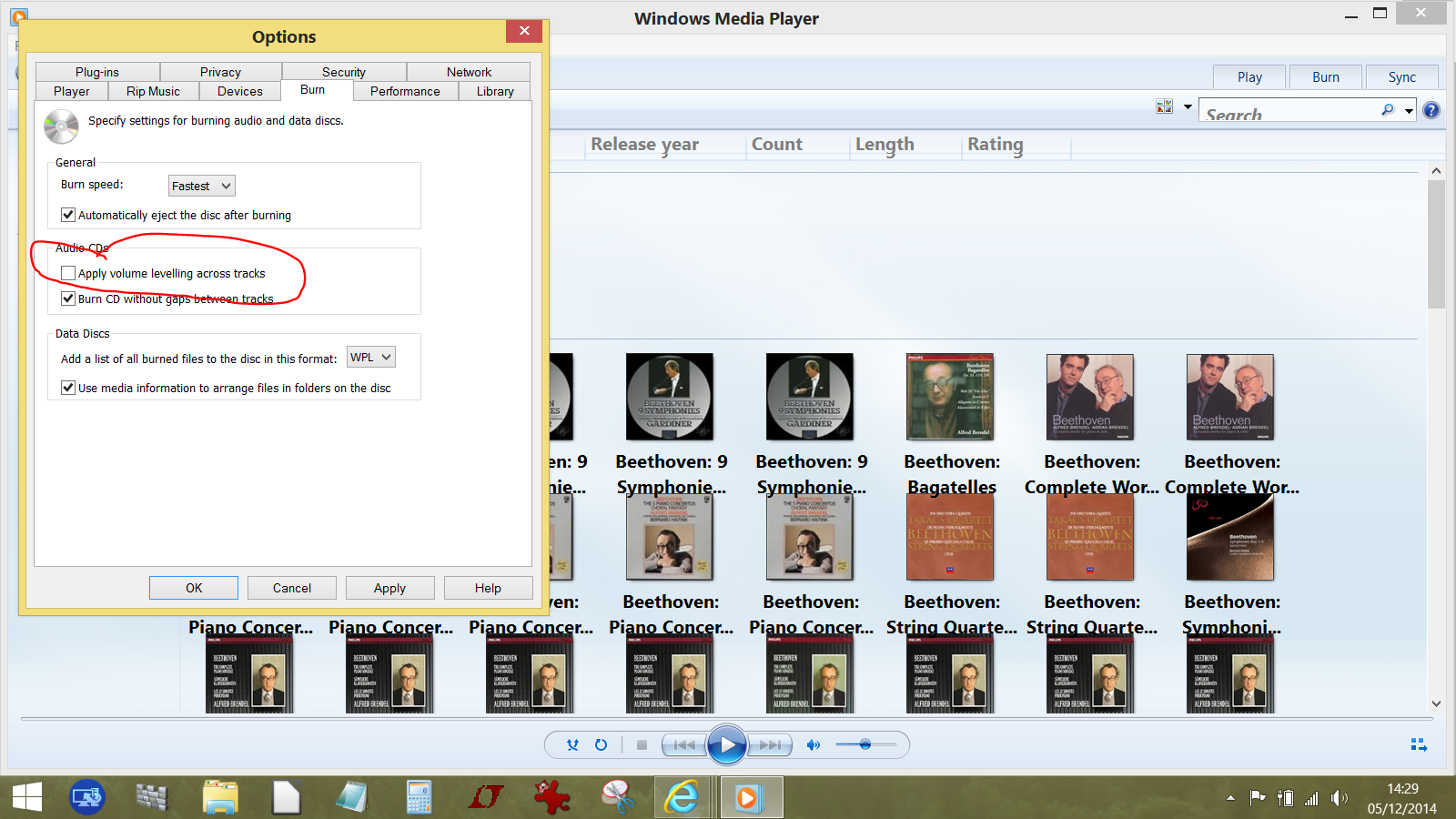Click the battery power tray icon
1456x819 pixels.
click(x=1285, y=798)
